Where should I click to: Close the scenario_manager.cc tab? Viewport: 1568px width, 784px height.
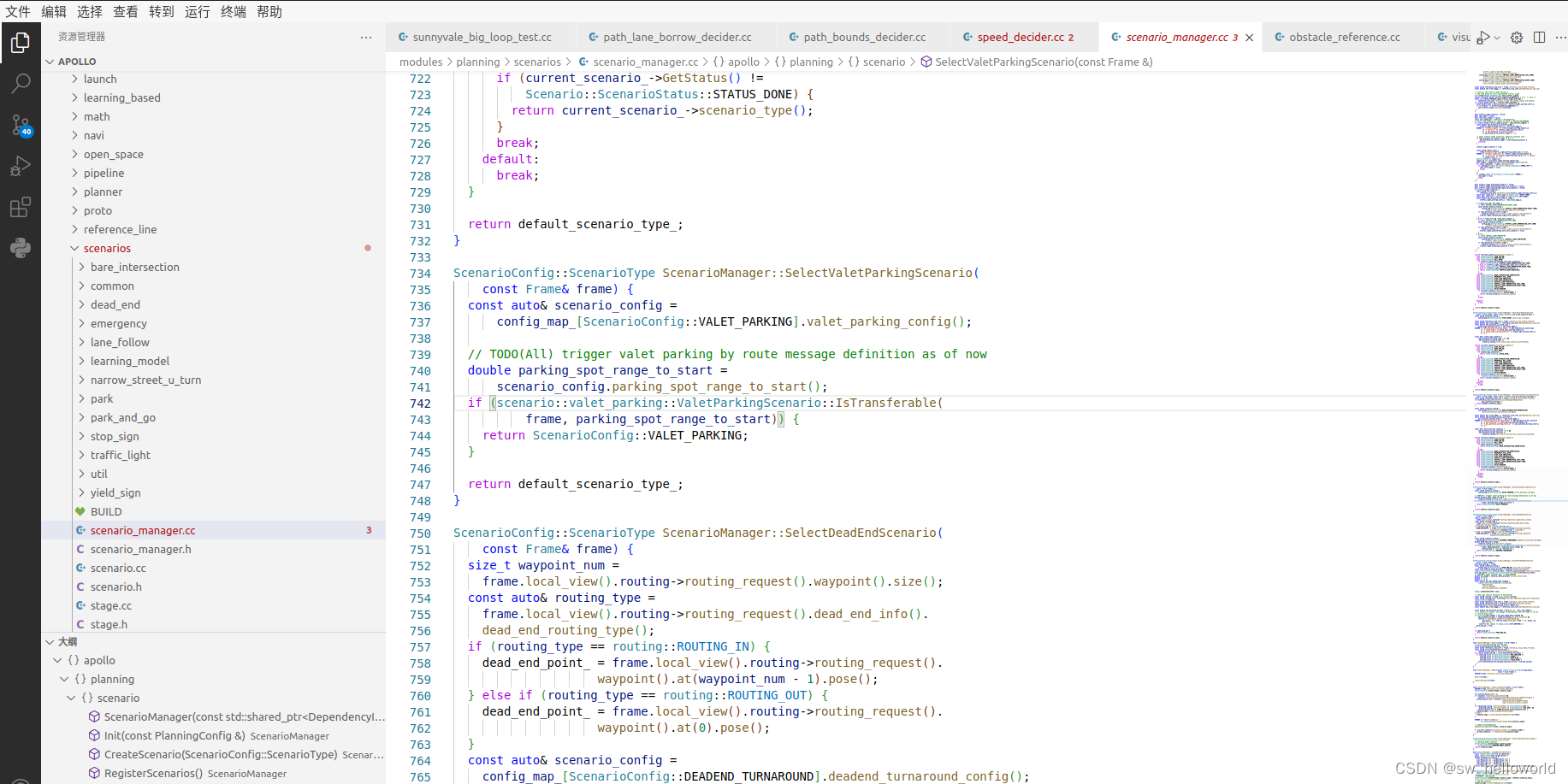pyautogui.click(x=1250, y=37)
